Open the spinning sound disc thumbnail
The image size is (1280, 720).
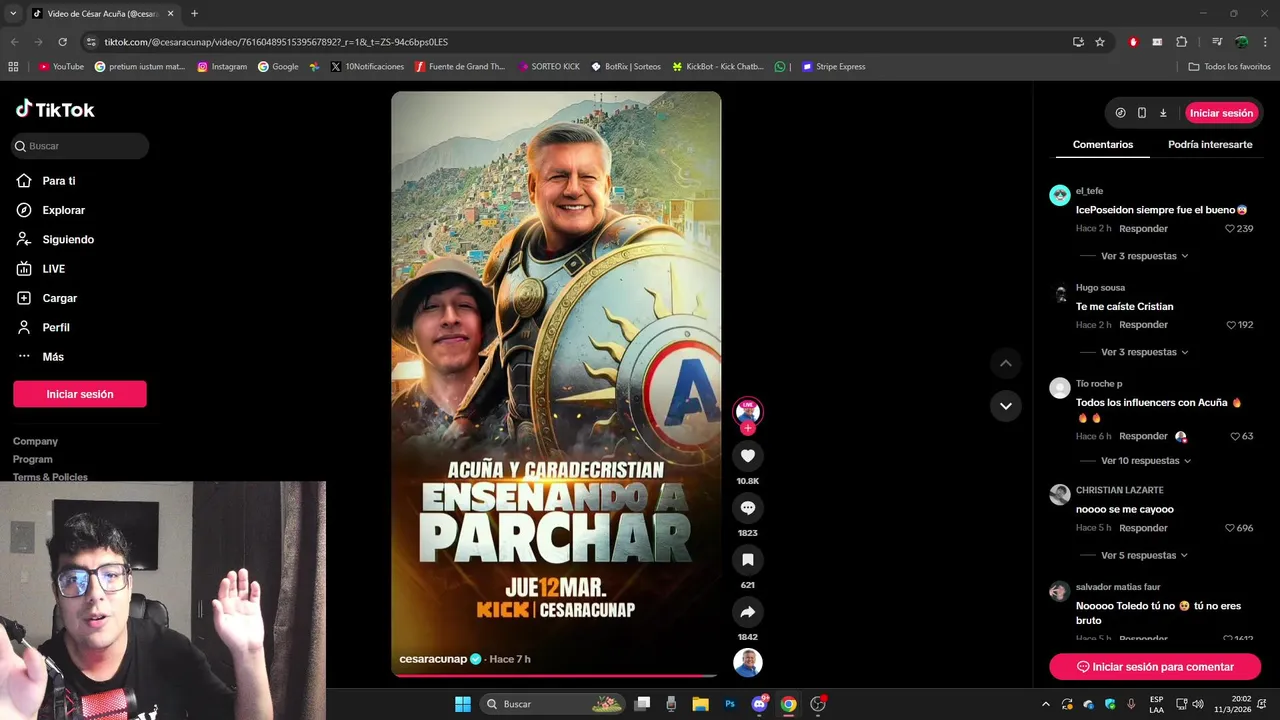[x=747, y=663]
